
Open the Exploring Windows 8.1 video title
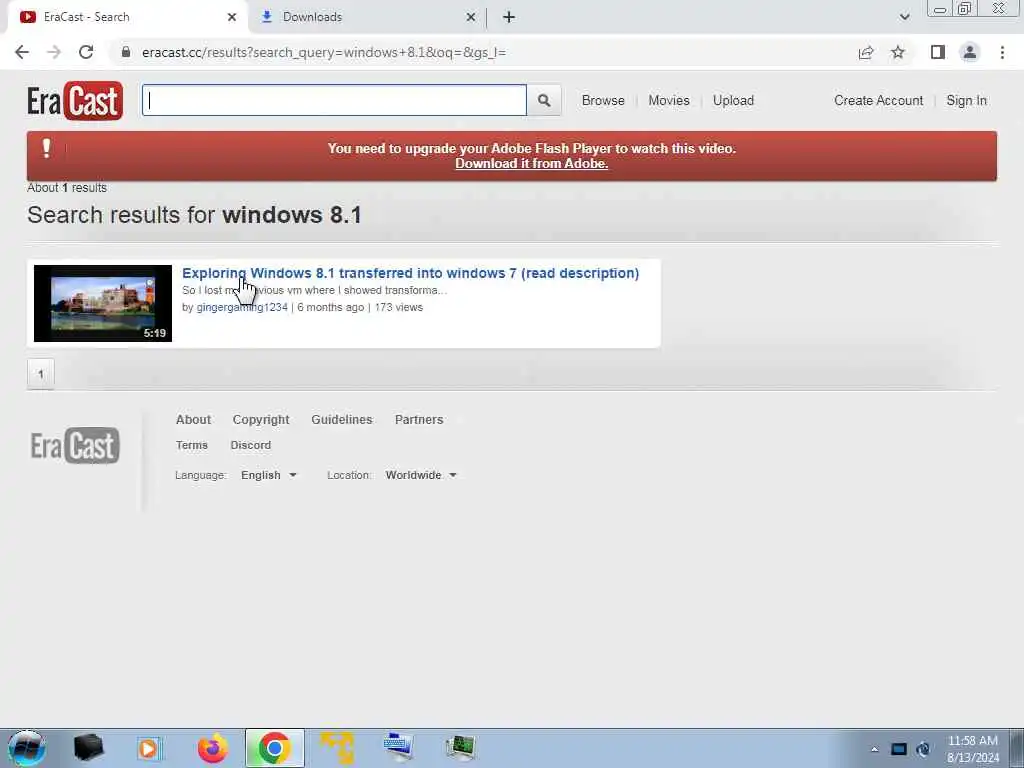point(410,273)
